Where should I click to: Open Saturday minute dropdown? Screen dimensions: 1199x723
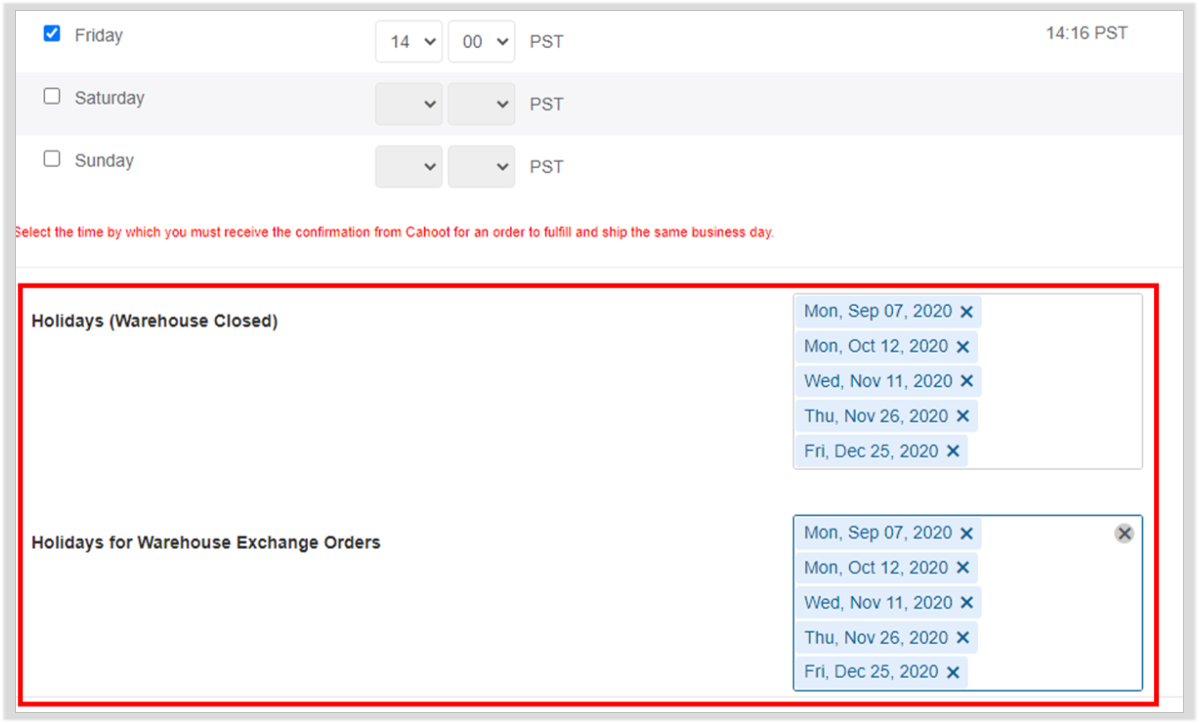481,104
